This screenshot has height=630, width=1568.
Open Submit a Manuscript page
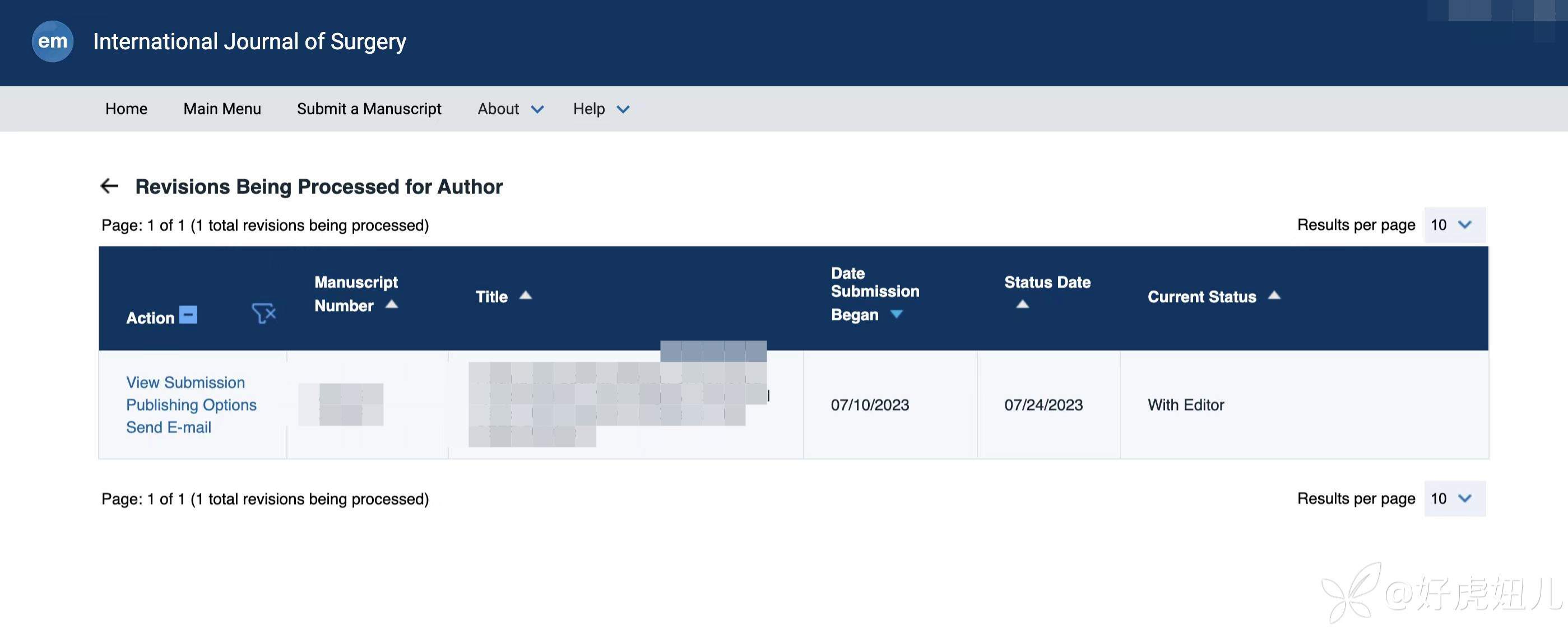point(369,109)
